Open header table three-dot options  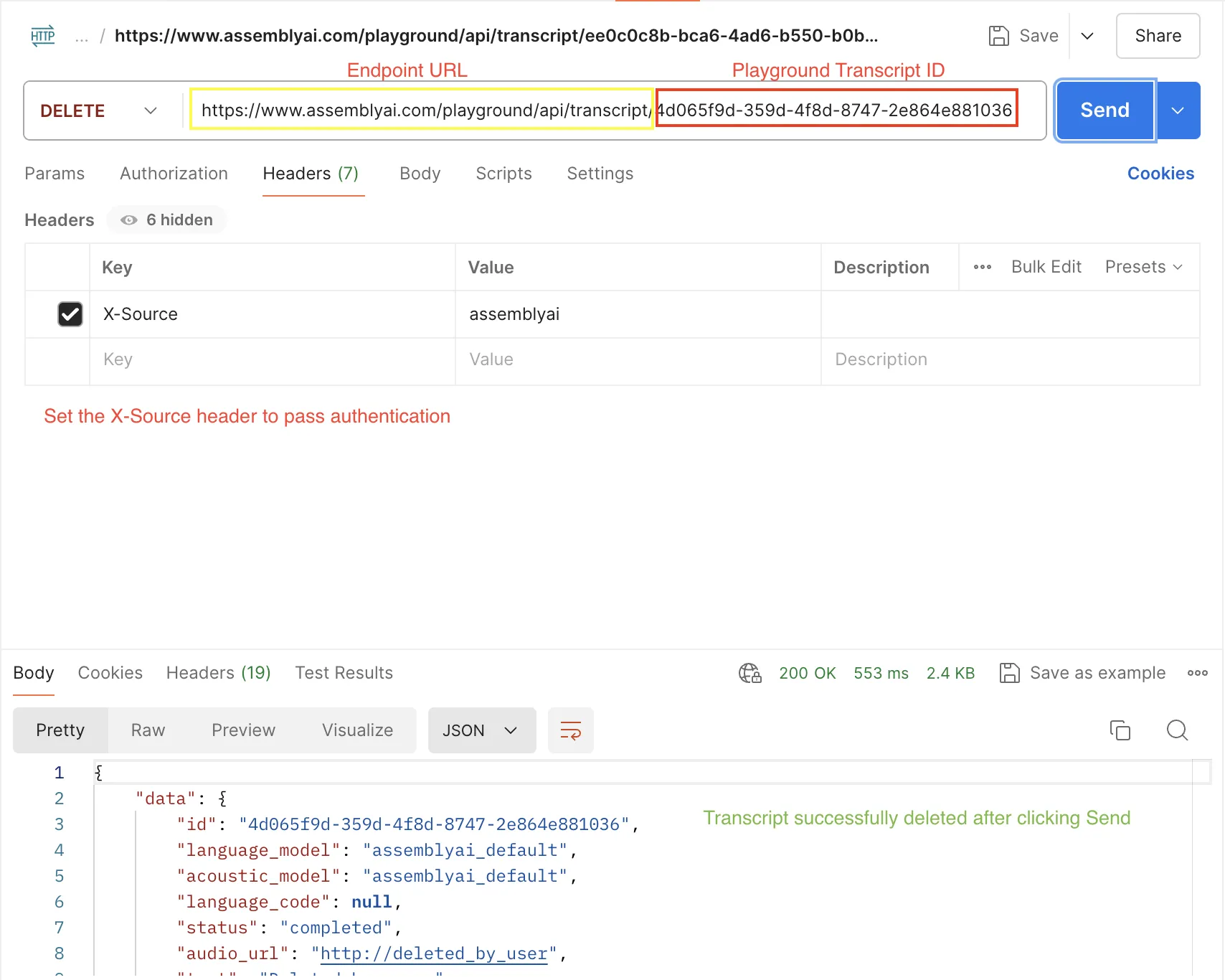tap(982, 267)
